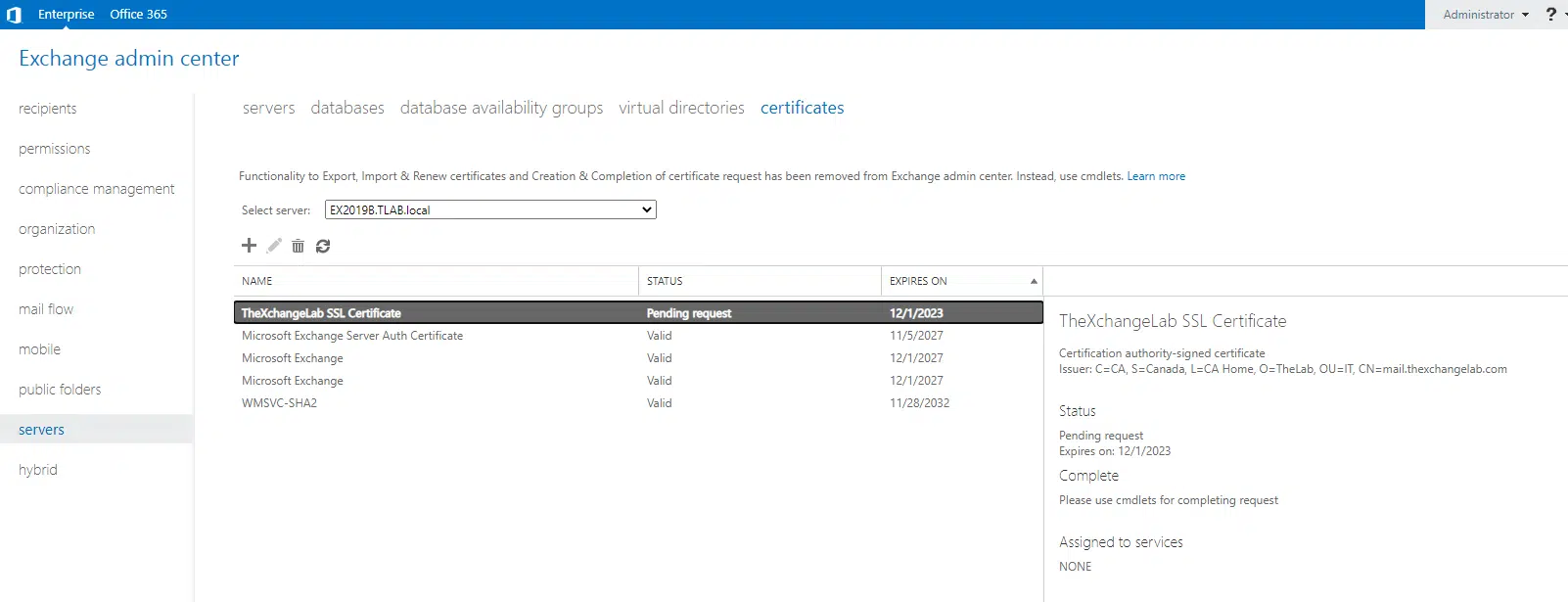
Task: Open mail flow section
Action: coord(46,309)
